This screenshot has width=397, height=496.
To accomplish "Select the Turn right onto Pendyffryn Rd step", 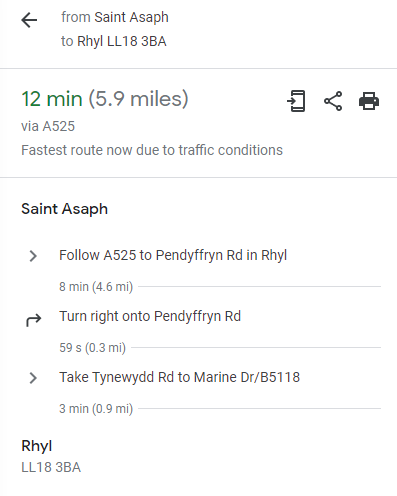I will tap(150, 316).
